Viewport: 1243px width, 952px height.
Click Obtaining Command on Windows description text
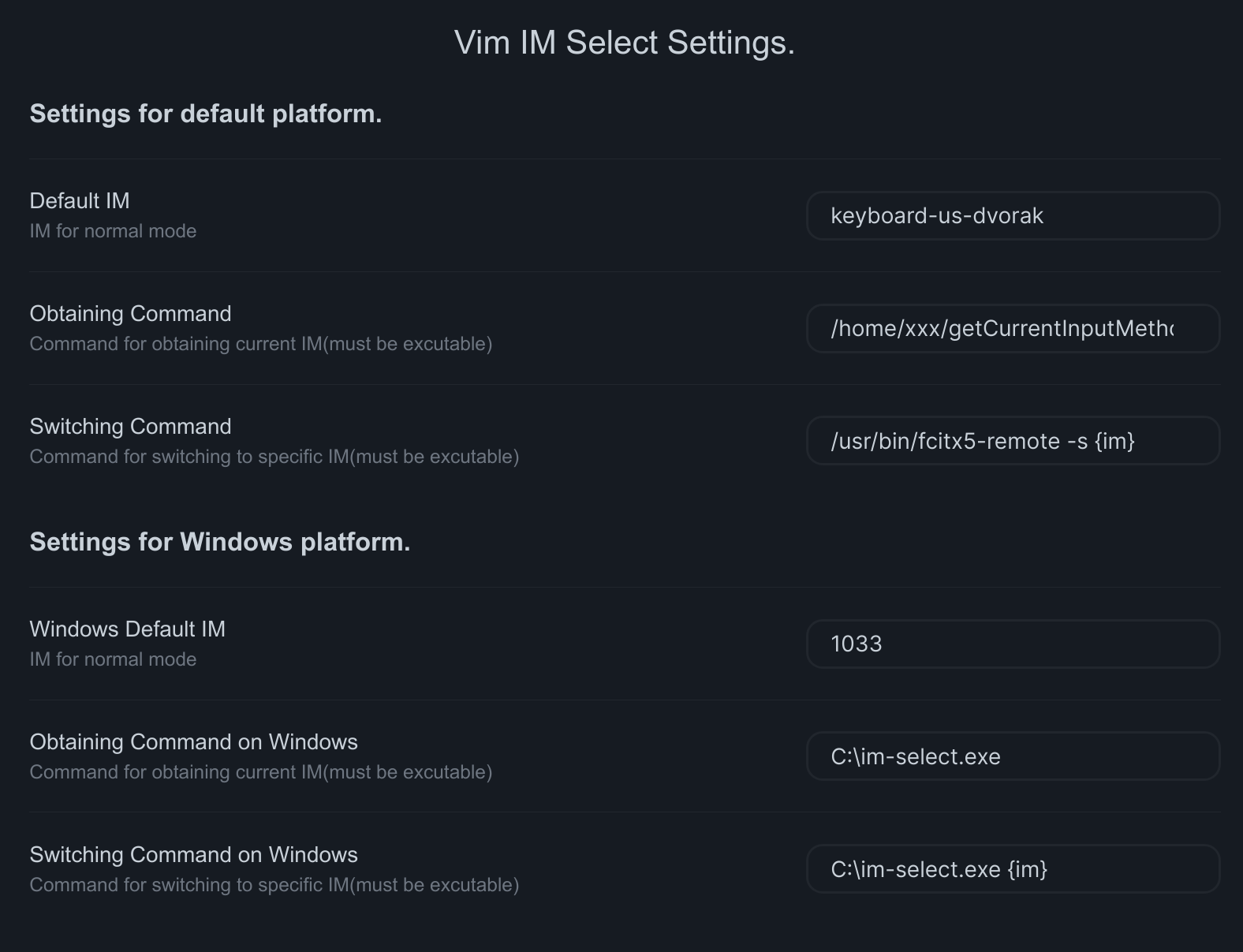point(261,772)
